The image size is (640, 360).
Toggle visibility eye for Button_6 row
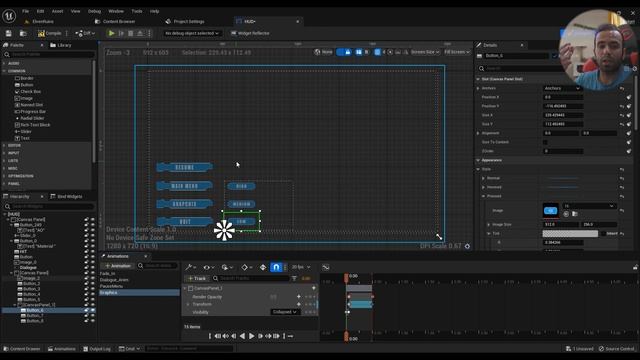[93, 310]
